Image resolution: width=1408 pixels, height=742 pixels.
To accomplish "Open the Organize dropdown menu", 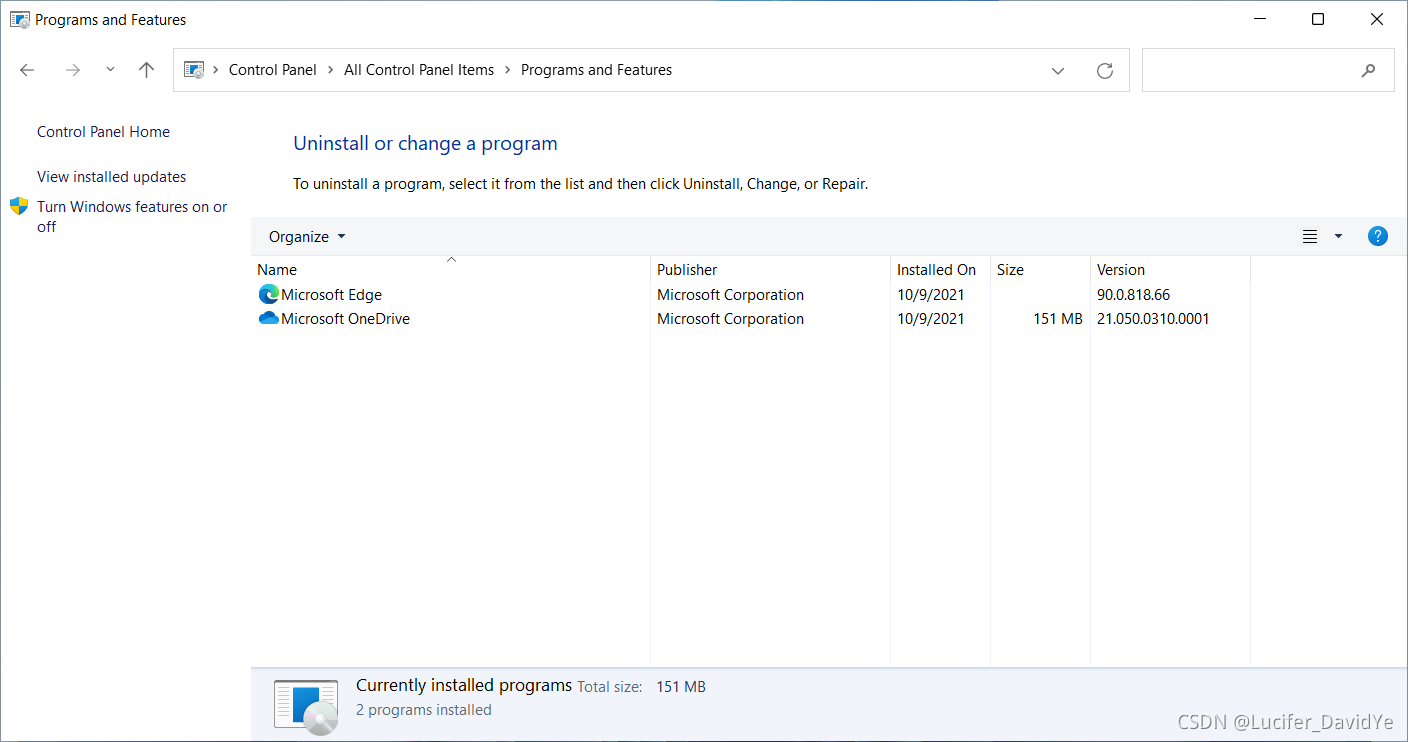I will 306,236.
